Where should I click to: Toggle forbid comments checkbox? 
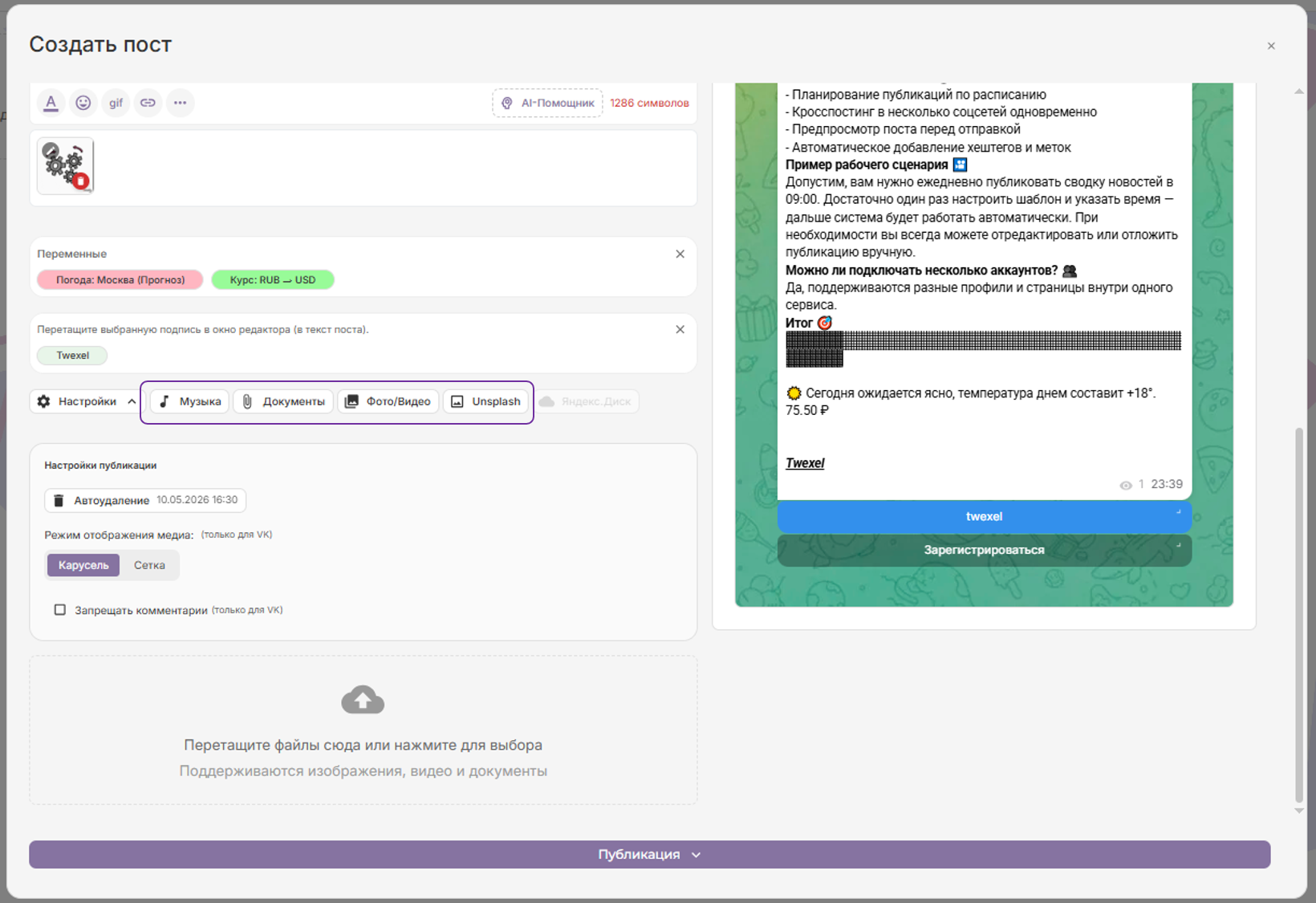[59, 610]
